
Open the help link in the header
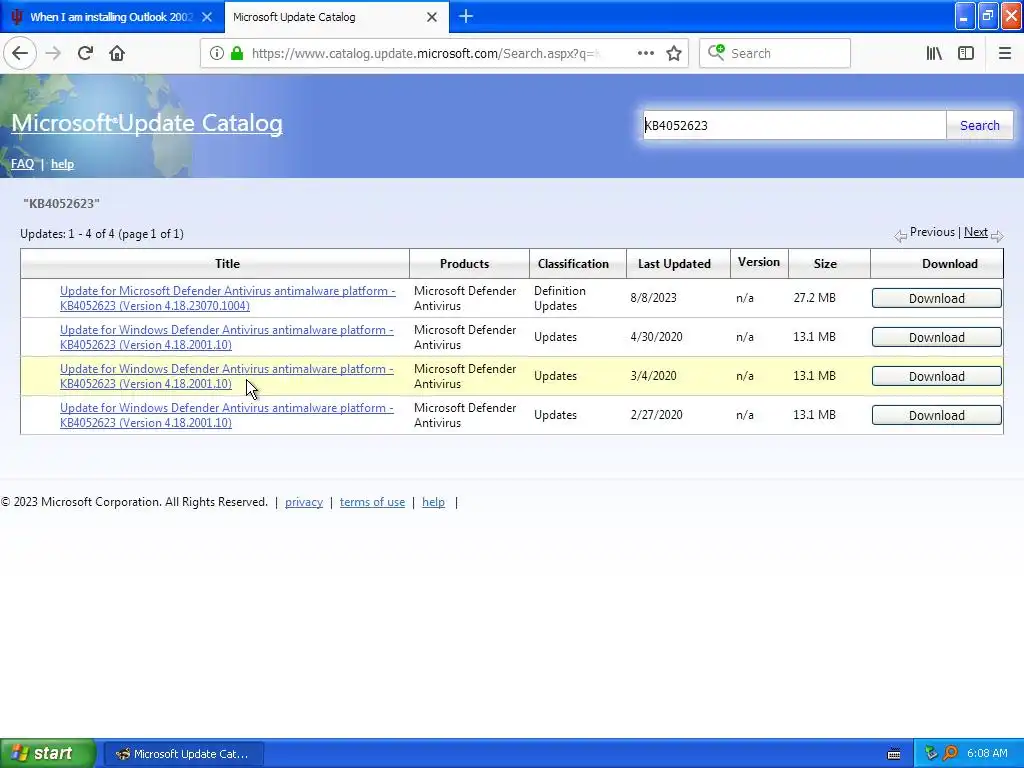[x=62, y=164]
